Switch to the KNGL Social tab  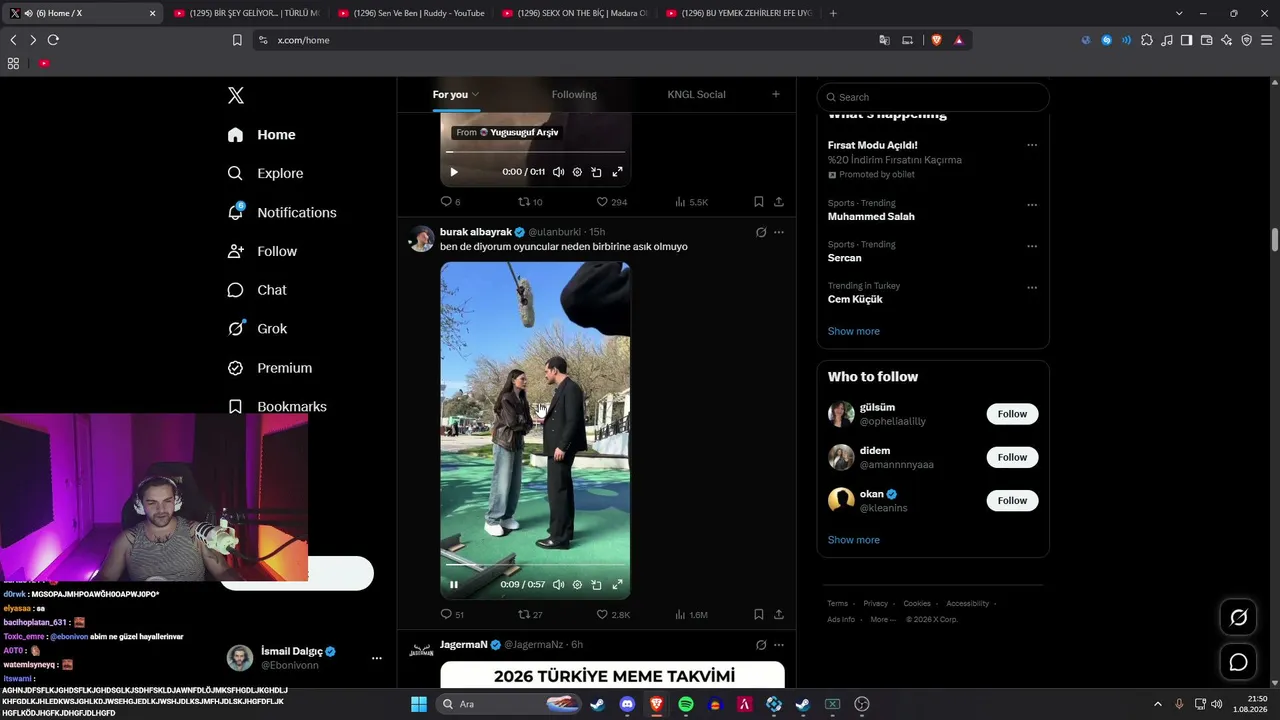[x=697, y=95]
